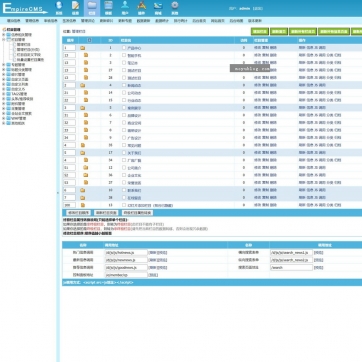362x362 pixels.
Task: Open 管理评论 in the submenu bar
Action: pos(88,21)
